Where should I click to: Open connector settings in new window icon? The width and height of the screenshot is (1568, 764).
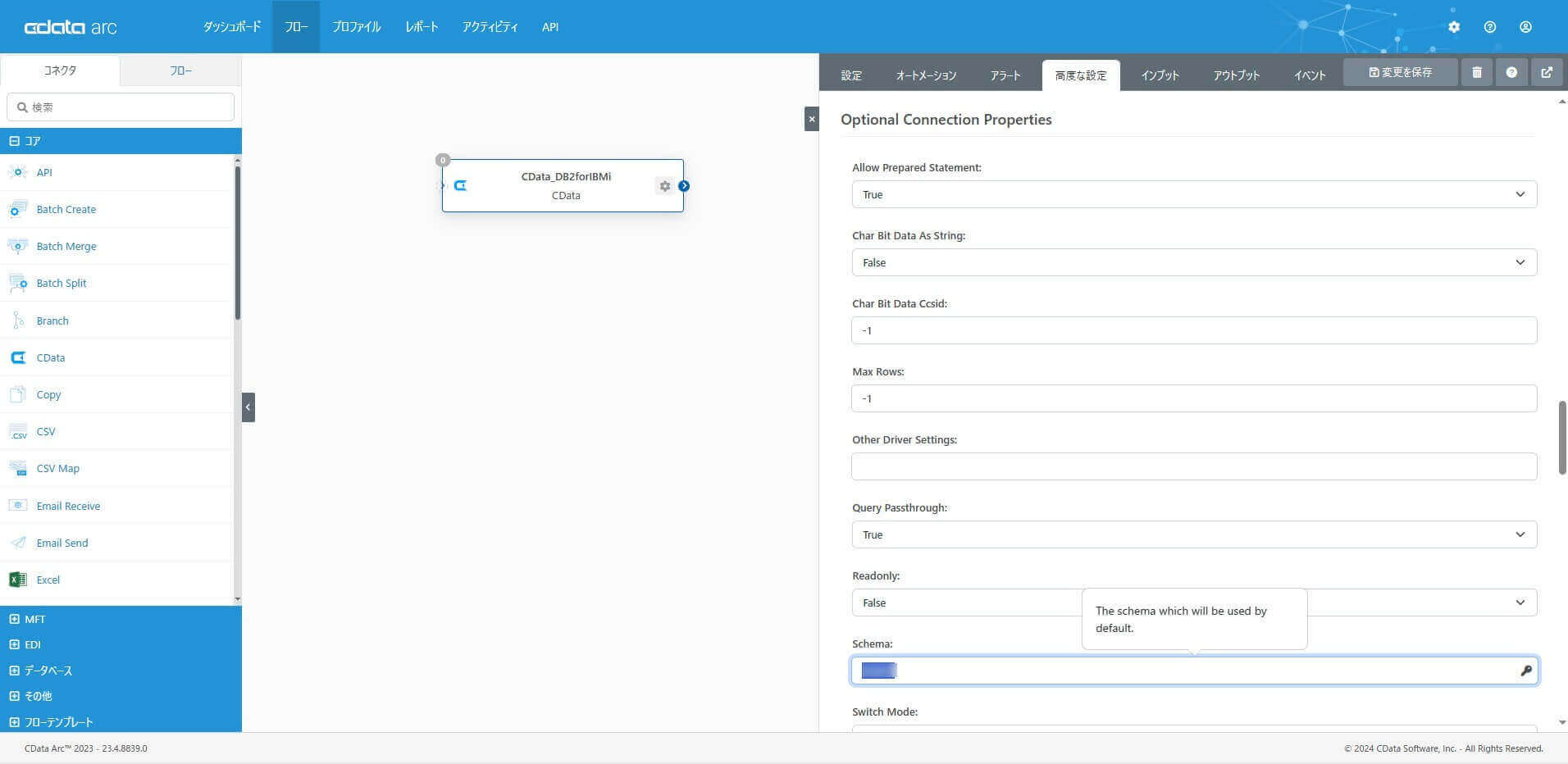pyautogui.click(x=1547, y=72)
